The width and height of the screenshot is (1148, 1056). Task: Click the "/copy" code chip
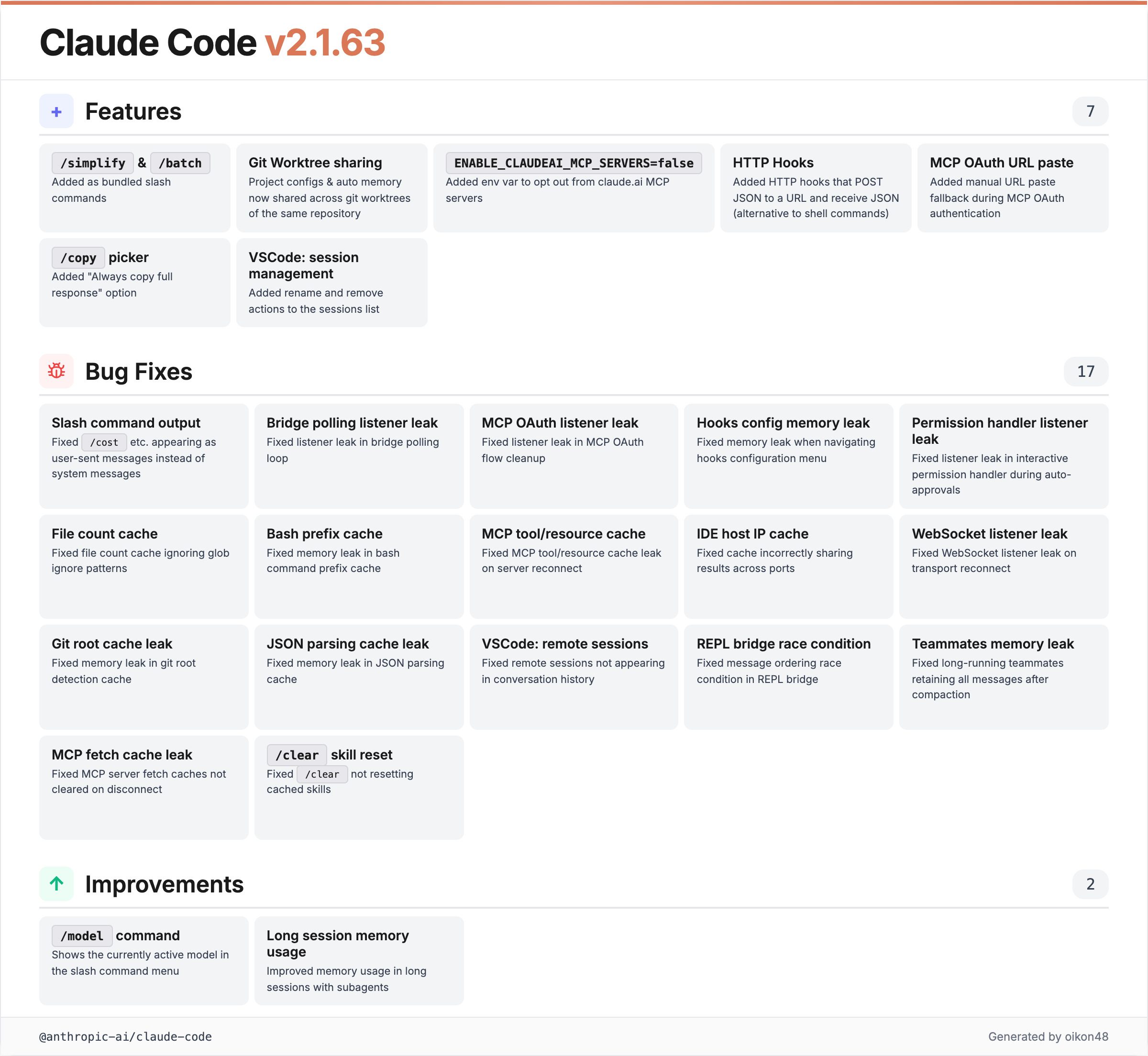pyautogui.click(x=78, y=258)
